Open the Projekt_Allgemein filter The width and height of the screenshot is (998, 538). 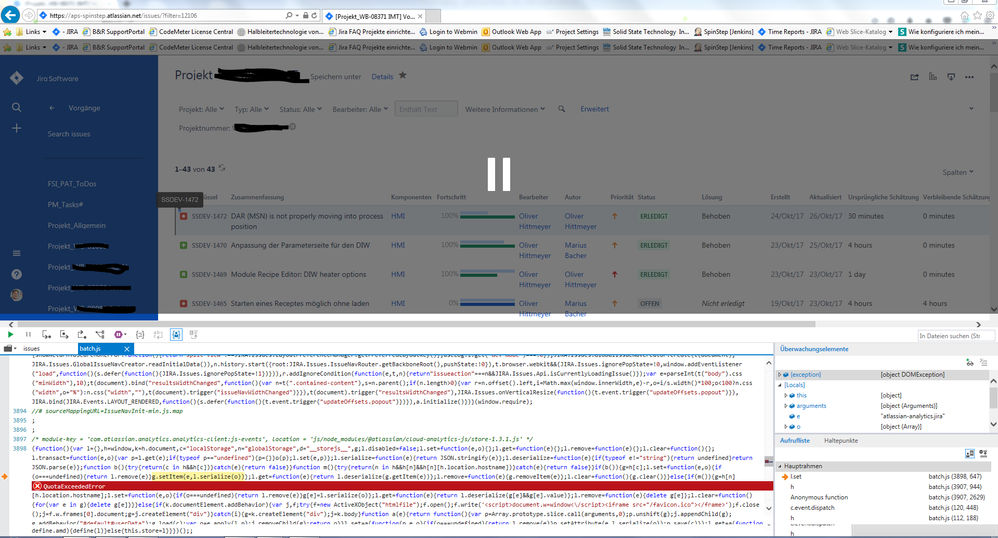[76, 225]
